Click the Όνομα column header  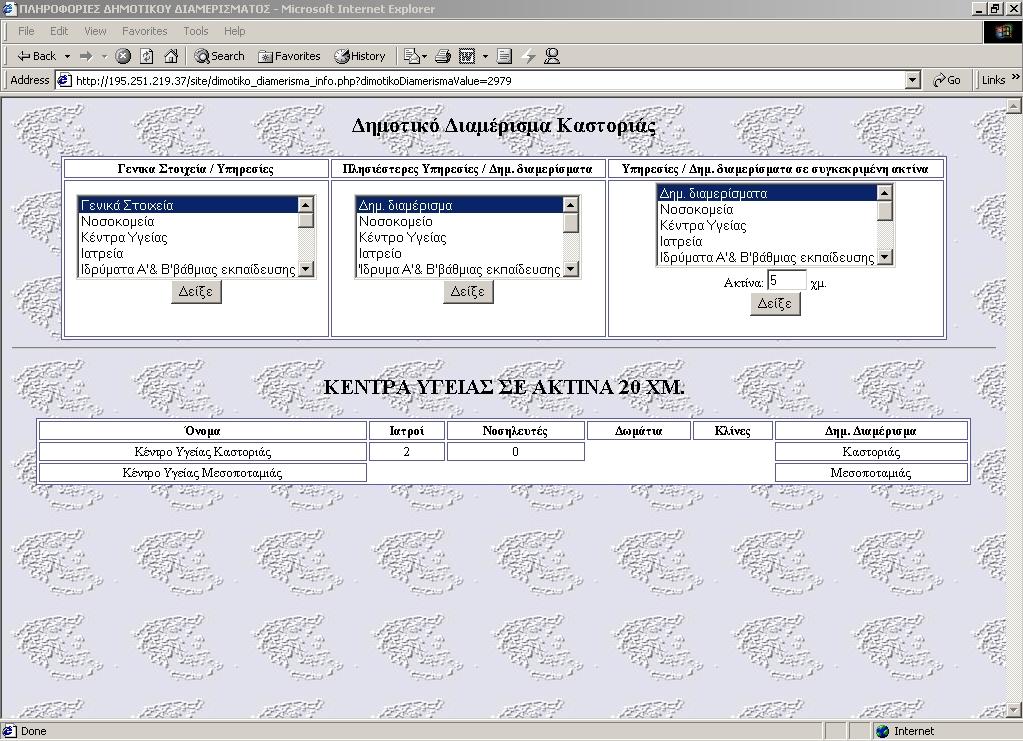pos(203,431)
